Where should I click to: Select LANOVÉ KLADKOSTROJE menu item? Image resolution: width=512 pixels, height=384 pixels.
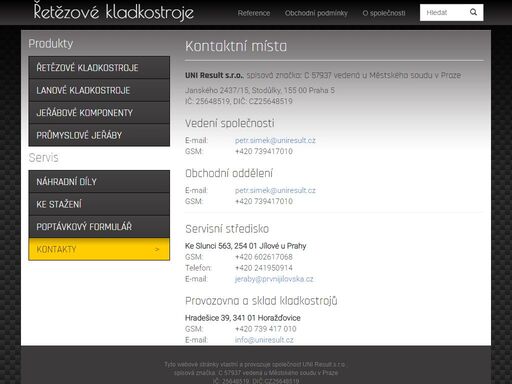tap(99, 90)
